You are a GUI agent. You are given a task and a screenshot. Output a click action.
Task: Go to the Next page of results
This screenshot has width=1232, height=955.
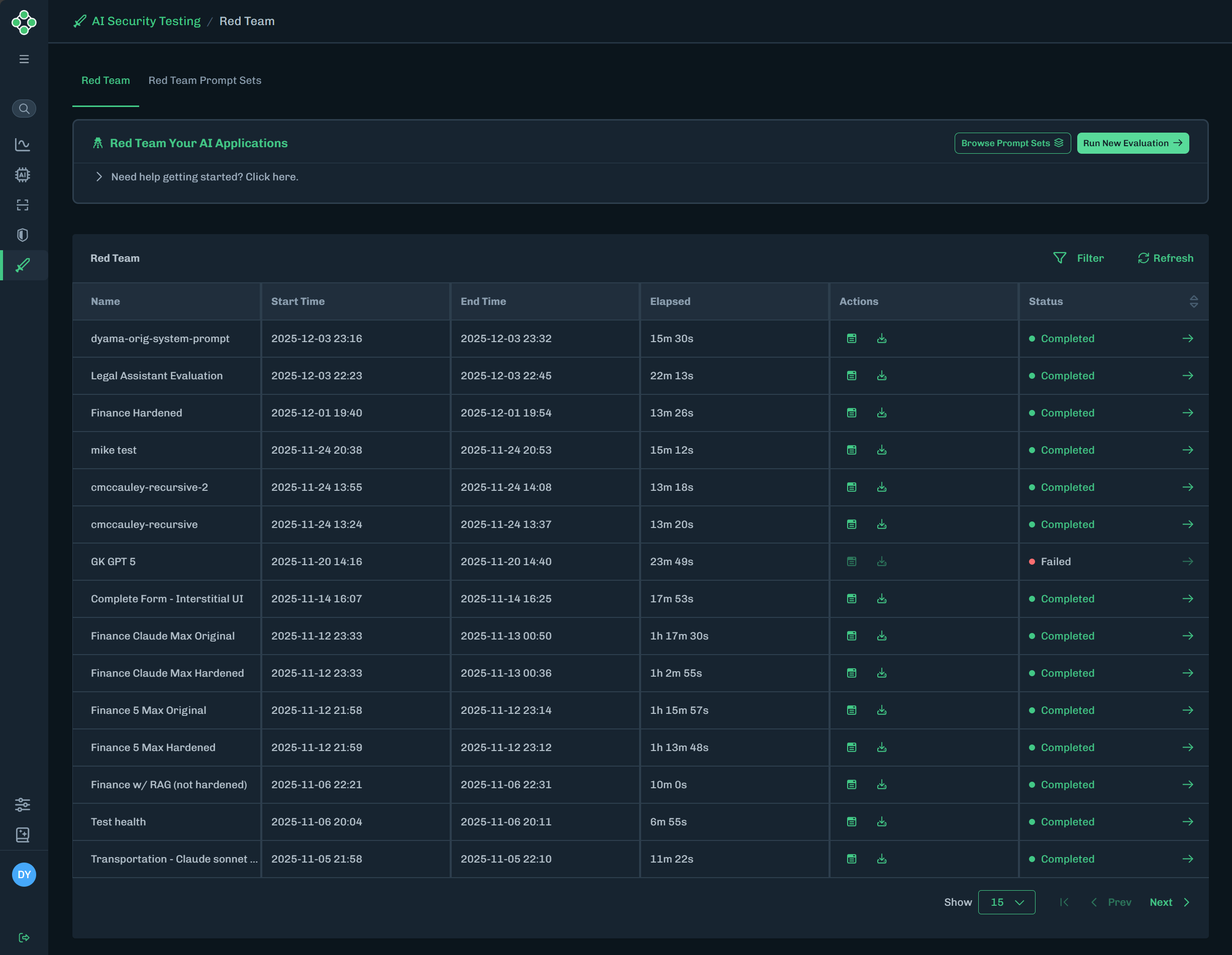point(1169,902)
